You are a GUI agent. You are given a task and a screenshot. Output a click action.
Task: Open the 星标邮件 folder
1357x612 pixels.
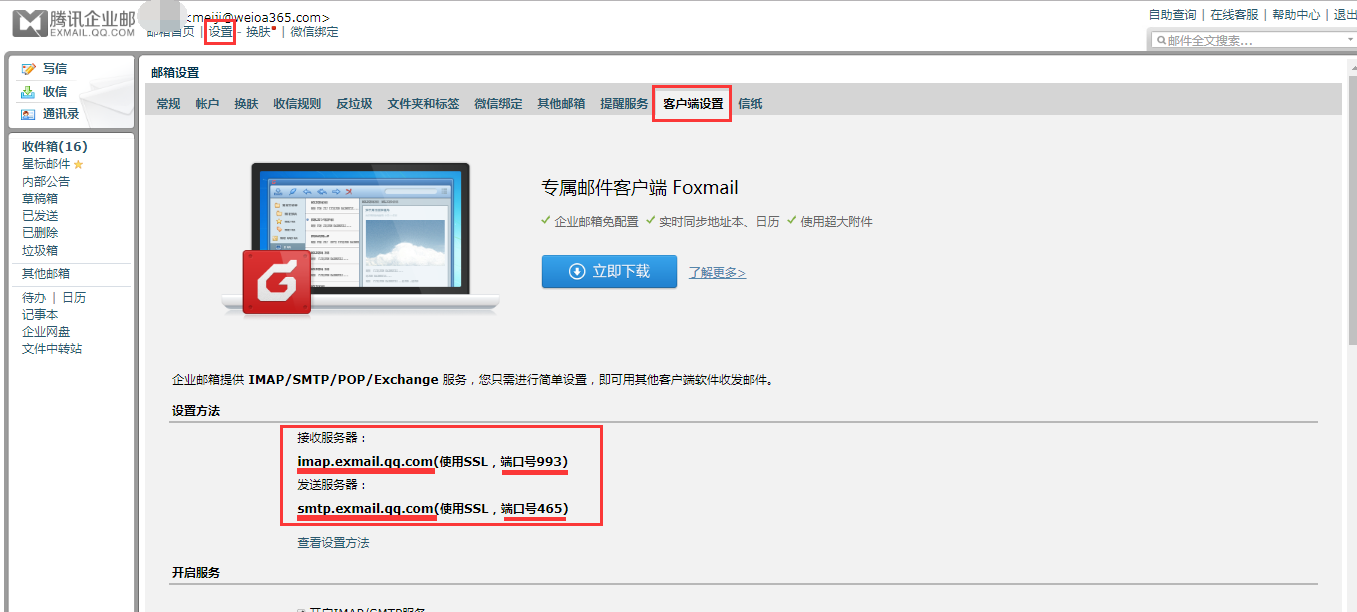tap(46, 164)
